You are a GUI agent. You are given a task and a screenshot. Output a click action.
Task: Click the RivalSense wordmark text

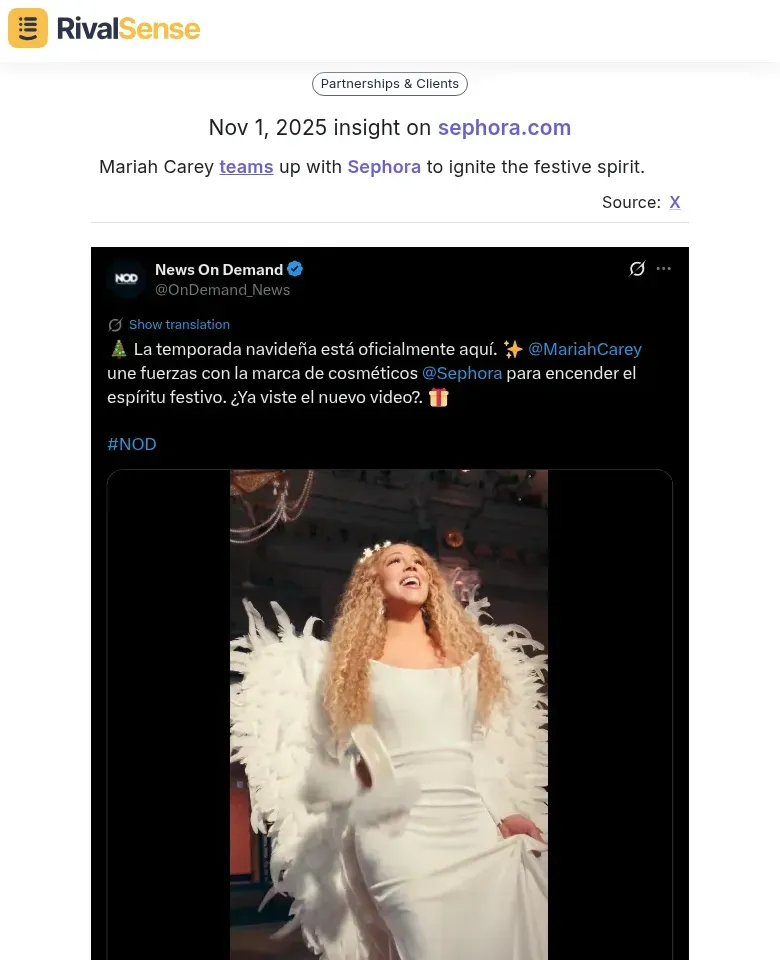pos(128,28)
